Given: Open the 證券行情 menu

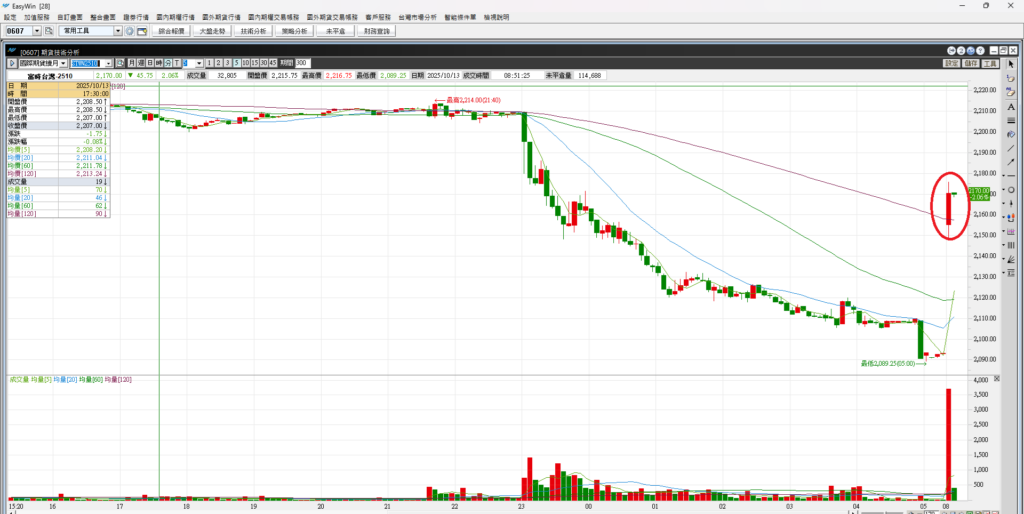Looking at the screenshot, I should coord(135,17).
